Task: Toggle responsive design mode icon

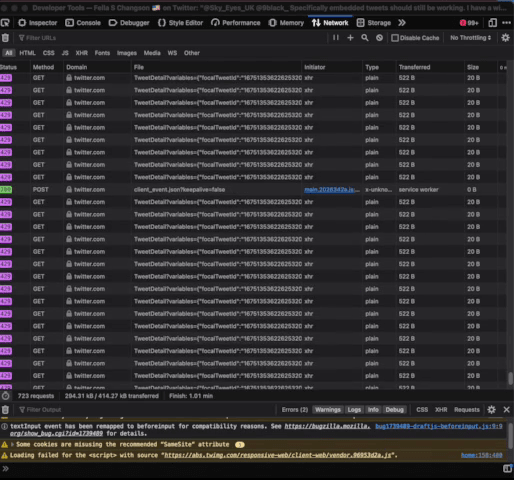Action: 492,23
